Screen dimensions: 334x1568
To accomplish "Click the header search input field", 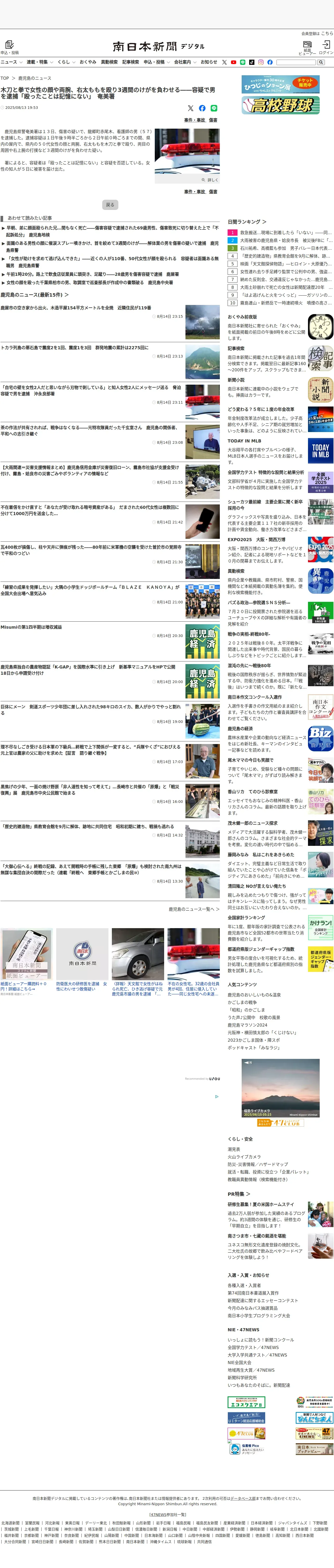I will (x=296, y=62).
